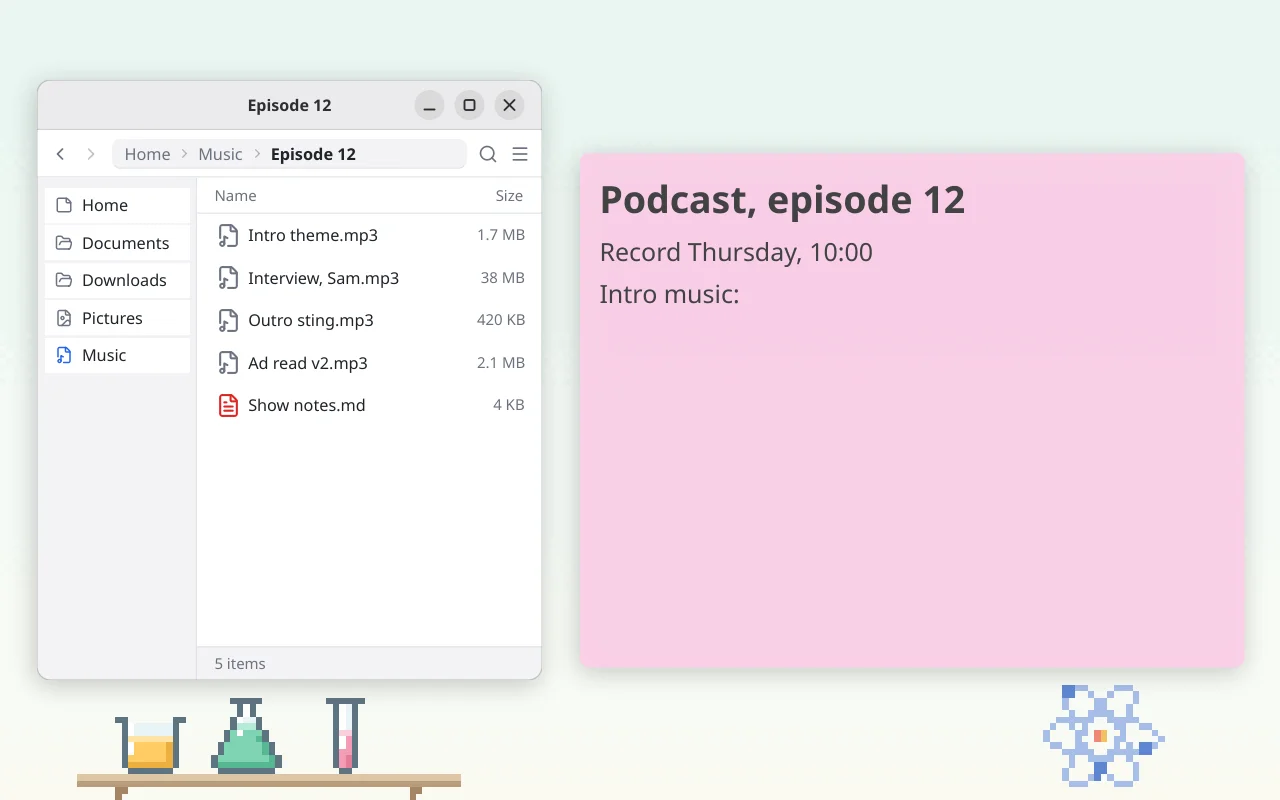The width and height of the screenshot is (1280, 800).
Task: Open the hamburger menu in file manager
Action: [x=520, y=154]
